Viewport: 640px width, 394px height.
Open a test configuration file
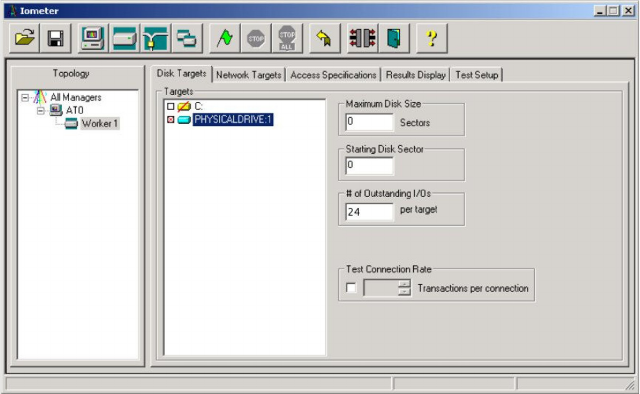coord(24,38)
